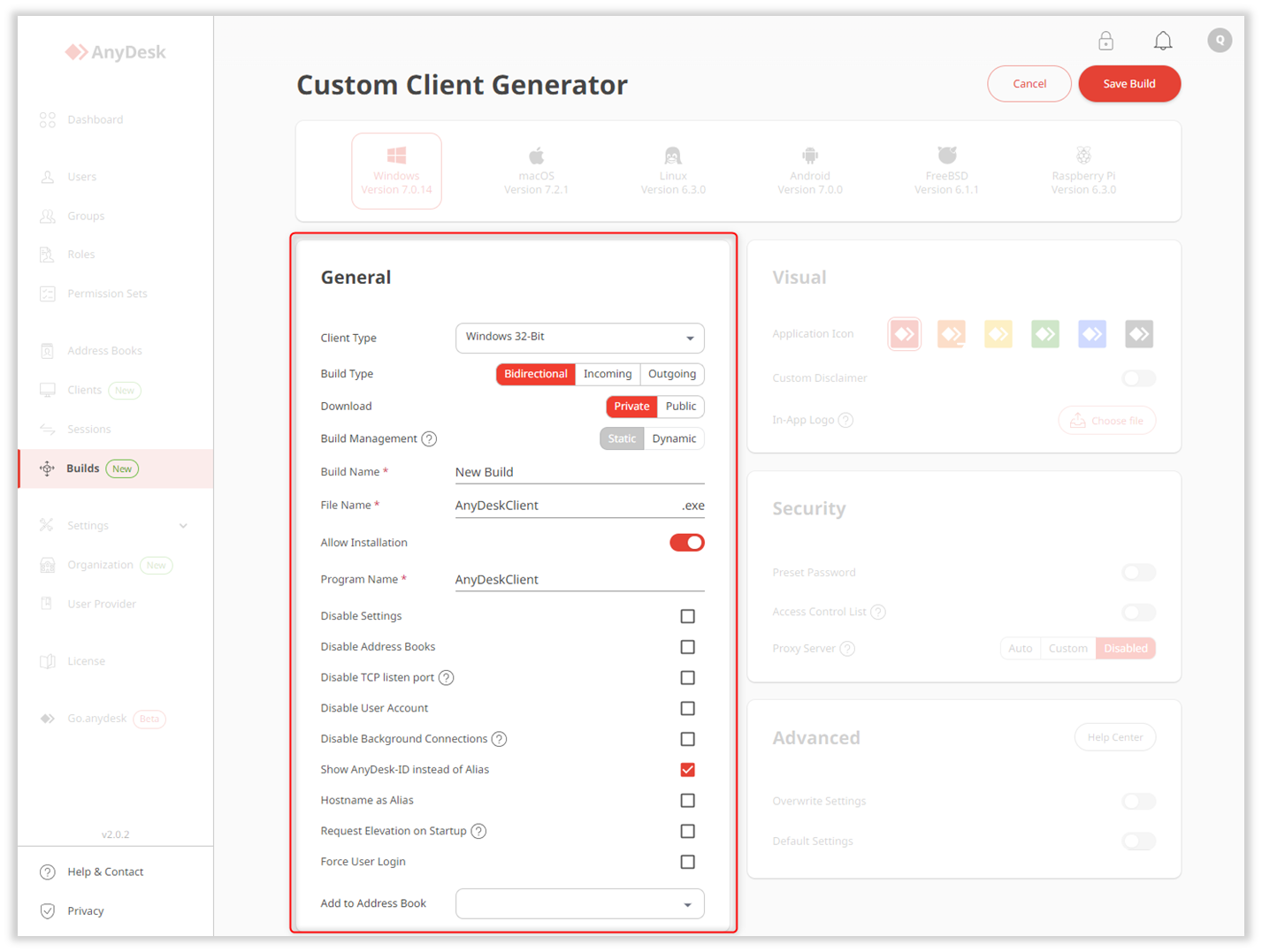Check Disable User Account checkbox
This screenshot has width=1262, height=952.
click(x=687, y=708)
